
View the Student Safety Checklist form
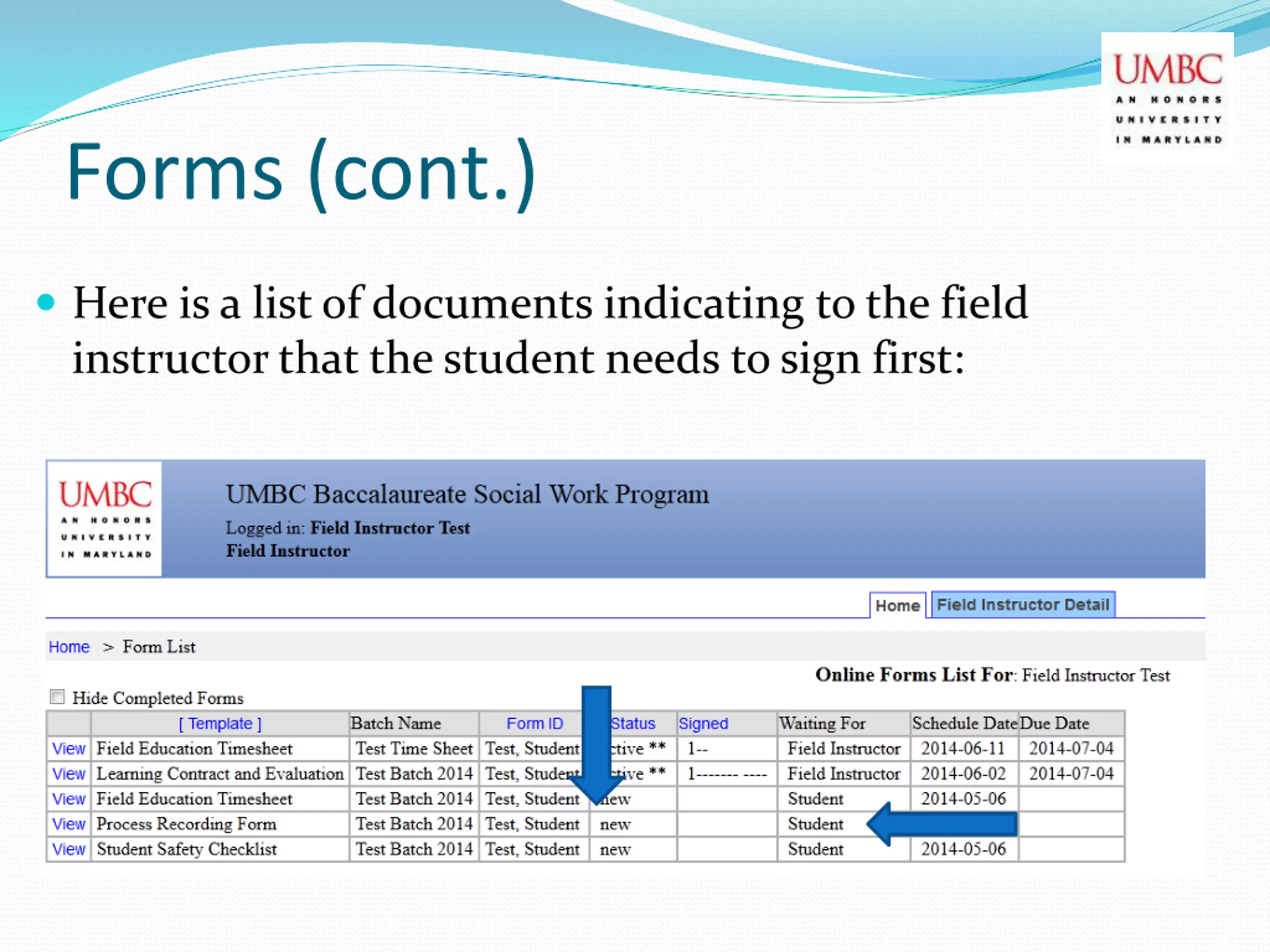point(68,849)
